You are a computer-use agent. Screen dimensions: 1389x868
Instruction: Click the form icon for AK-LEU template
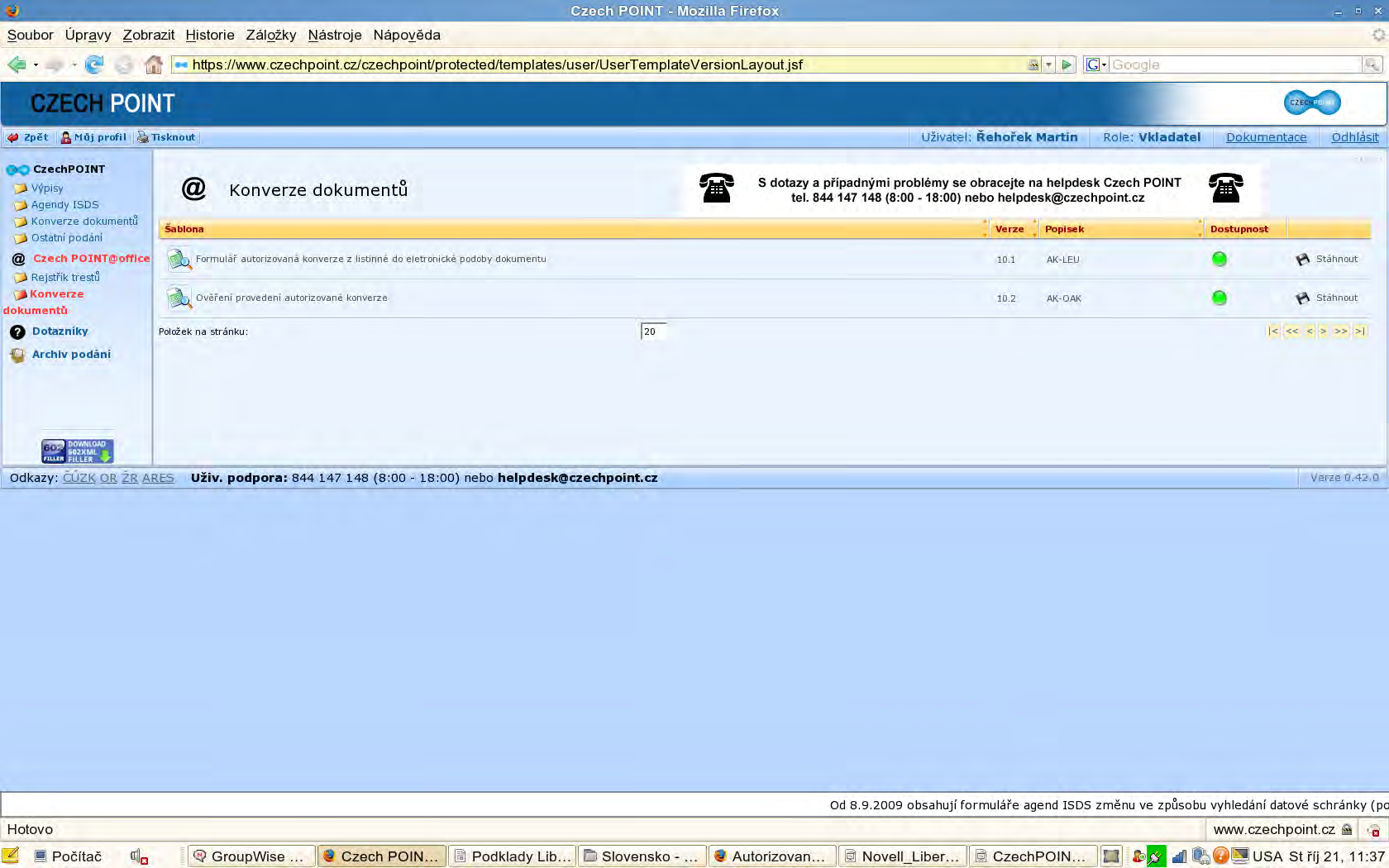(x=179, y=260)
